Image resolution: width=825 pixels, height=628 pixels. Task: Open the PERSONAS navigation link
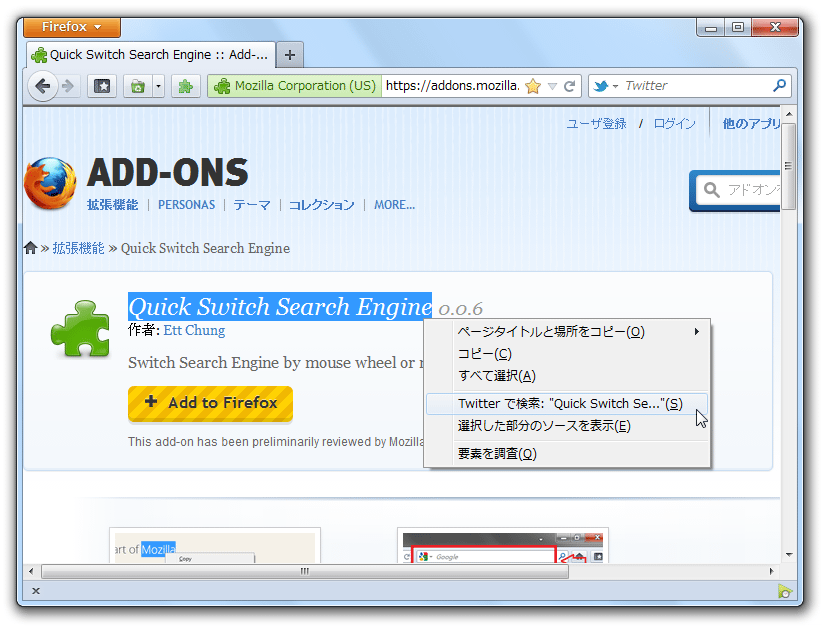coord(187,205)
